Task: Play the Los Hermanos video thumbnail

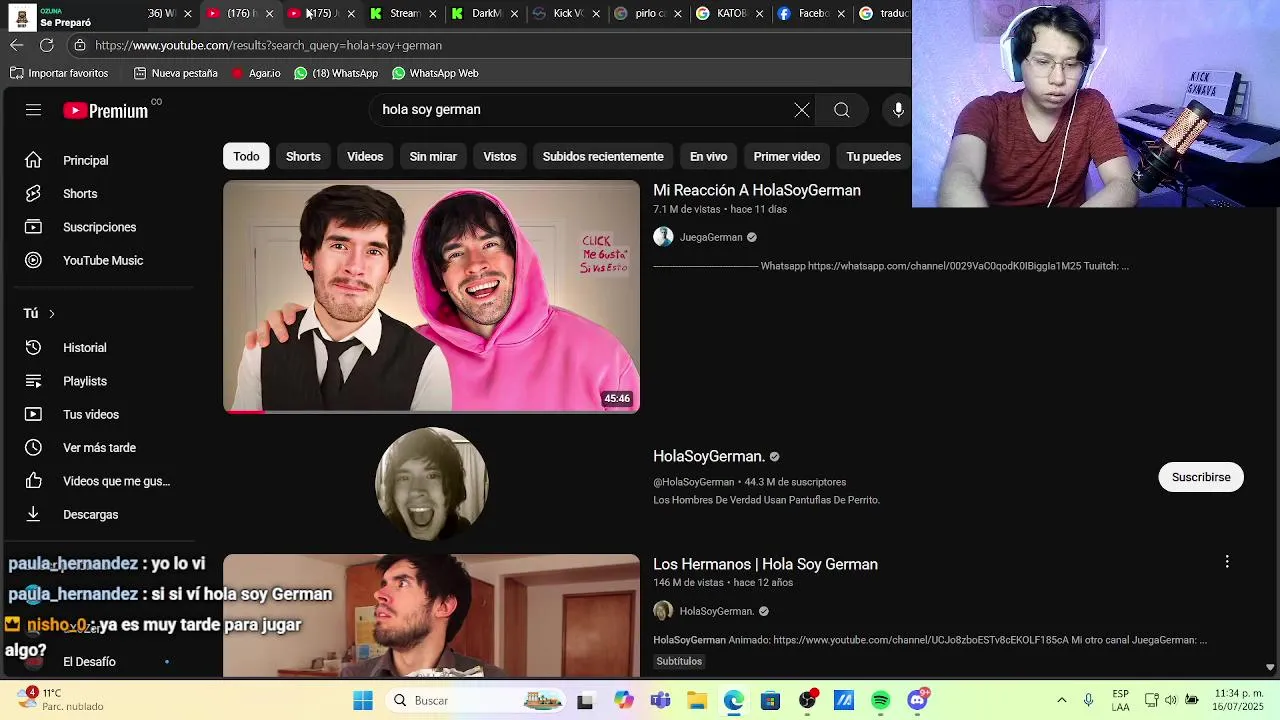Action: (x=431, y=615)
